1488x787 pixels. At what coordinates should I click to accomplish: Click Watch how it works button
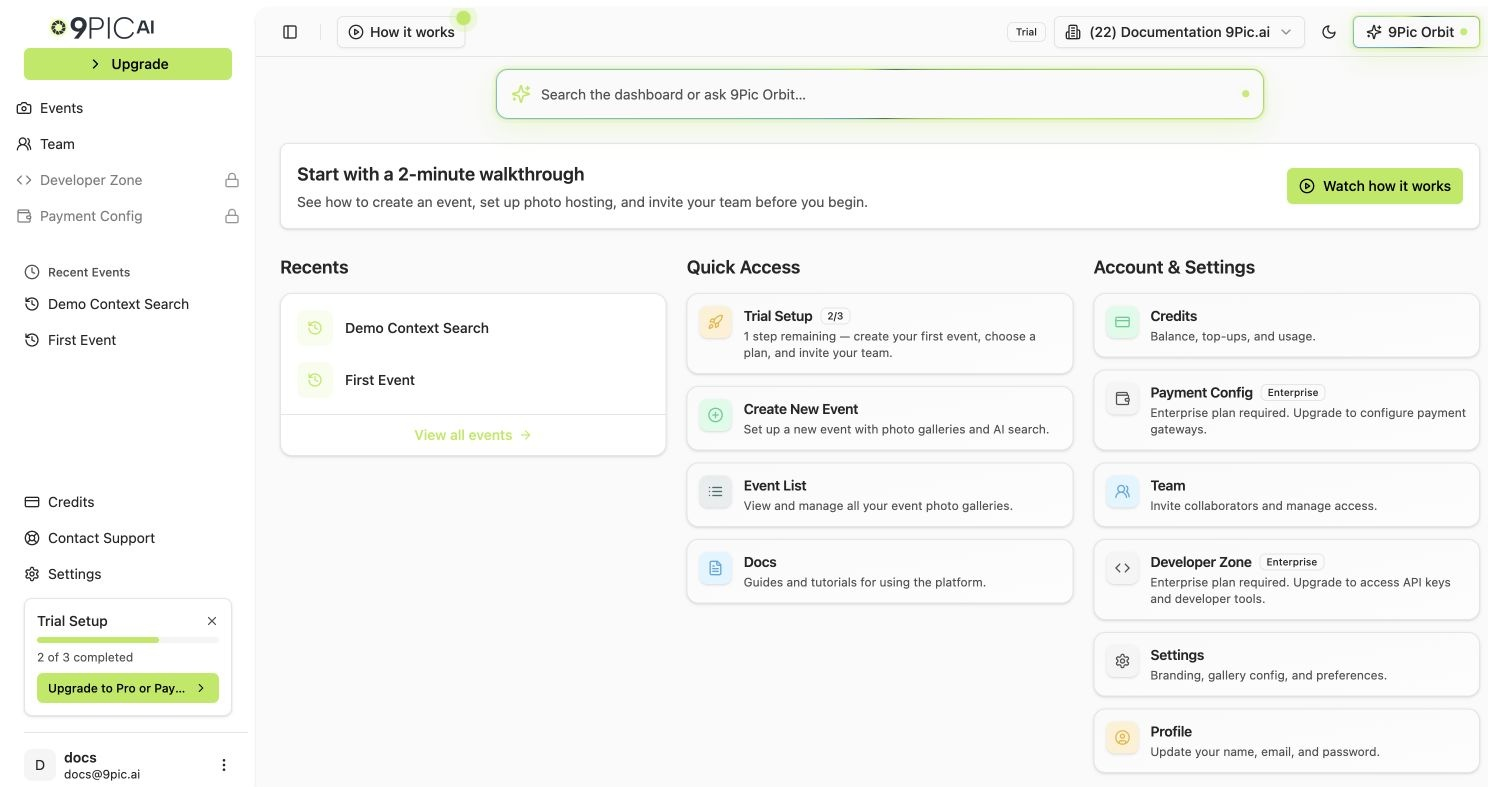click(x=1375, y=186)
